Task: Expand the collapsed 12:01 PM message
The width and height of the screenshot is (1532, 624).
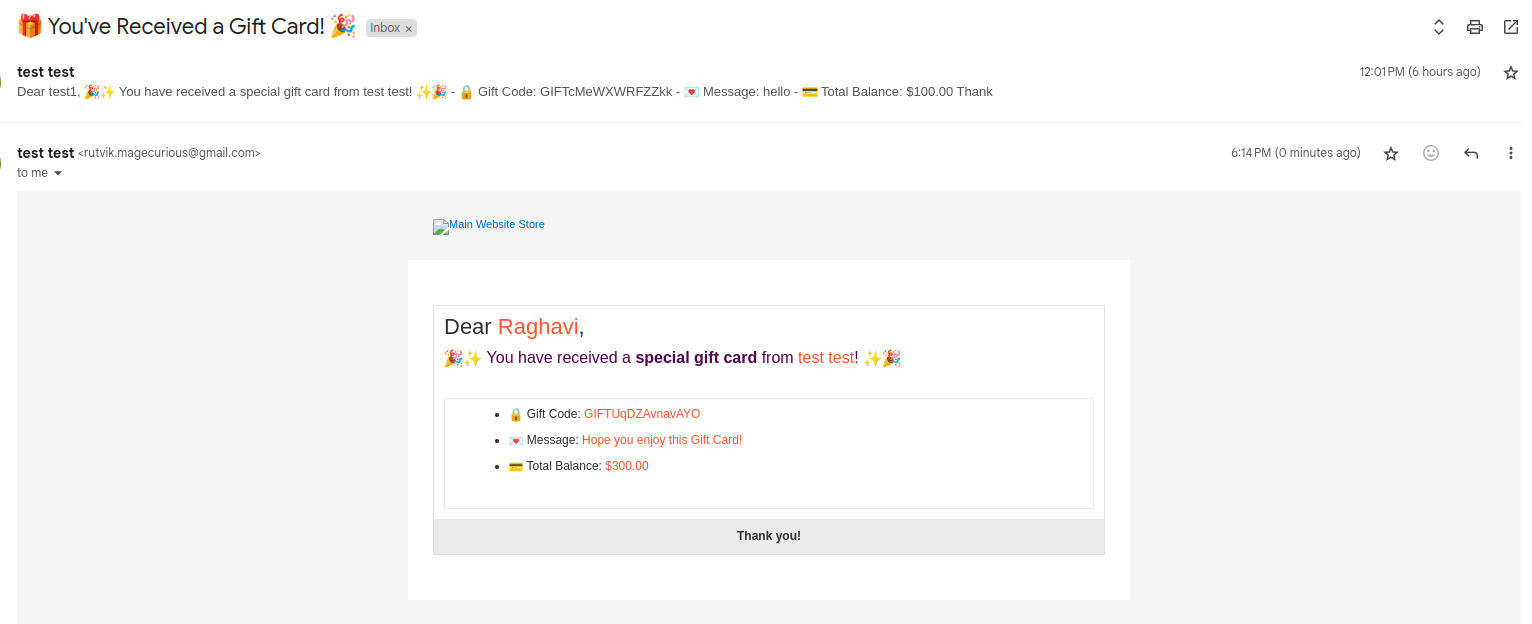Action: tap(500, 91)
